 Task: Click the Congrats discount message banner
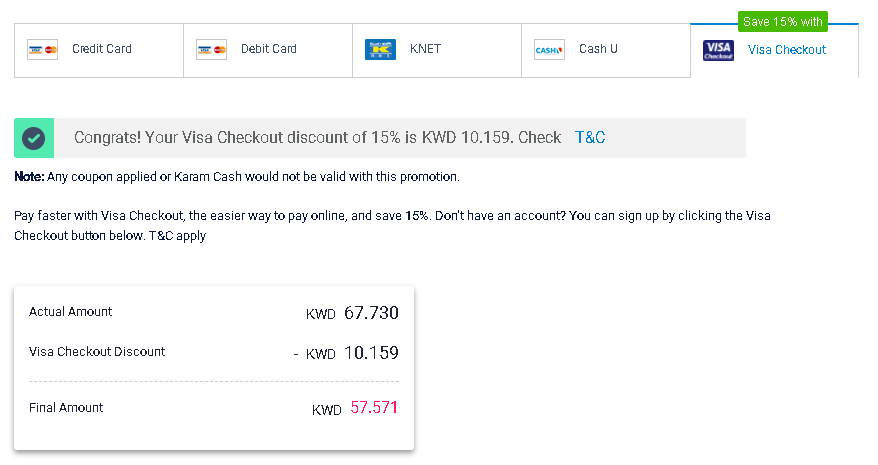380,138
